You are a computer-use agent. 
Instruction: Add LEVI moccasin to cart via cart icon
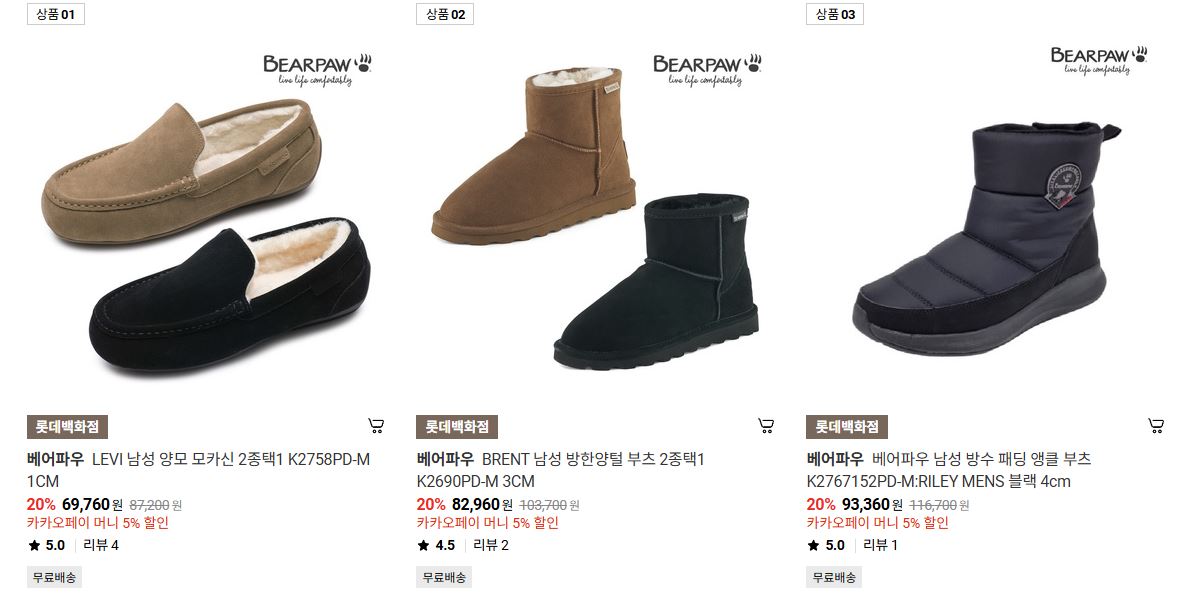[x=376, y=426]
